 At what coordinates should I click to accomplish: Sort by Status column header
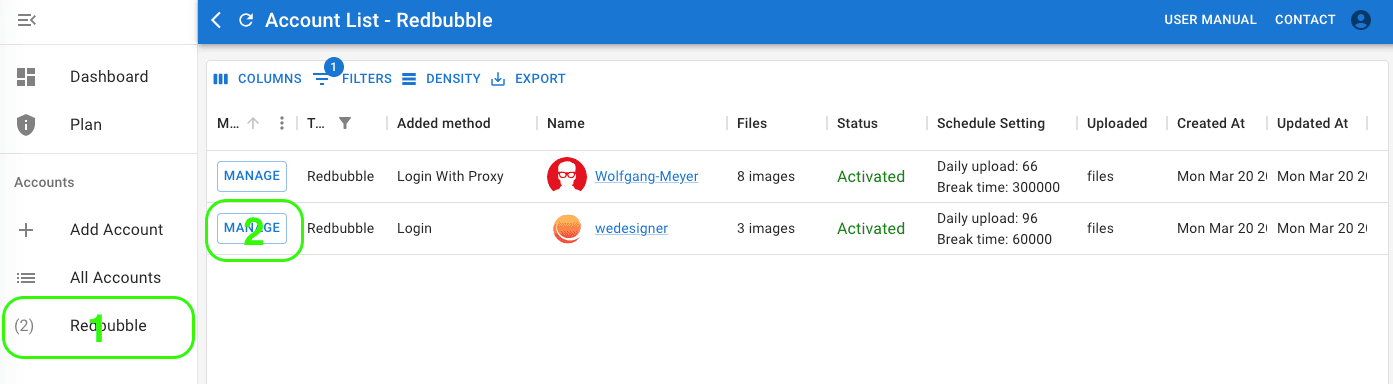click(x=857, y=124)
